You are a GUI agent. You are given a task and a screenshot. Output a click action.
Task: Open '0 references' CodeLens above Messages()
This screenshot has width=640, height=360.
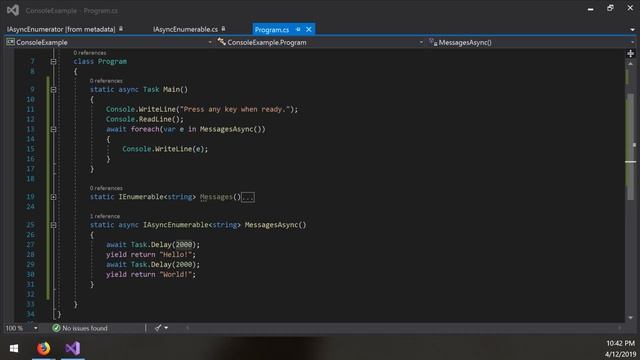pyautogui.click(x=106, y=188)
